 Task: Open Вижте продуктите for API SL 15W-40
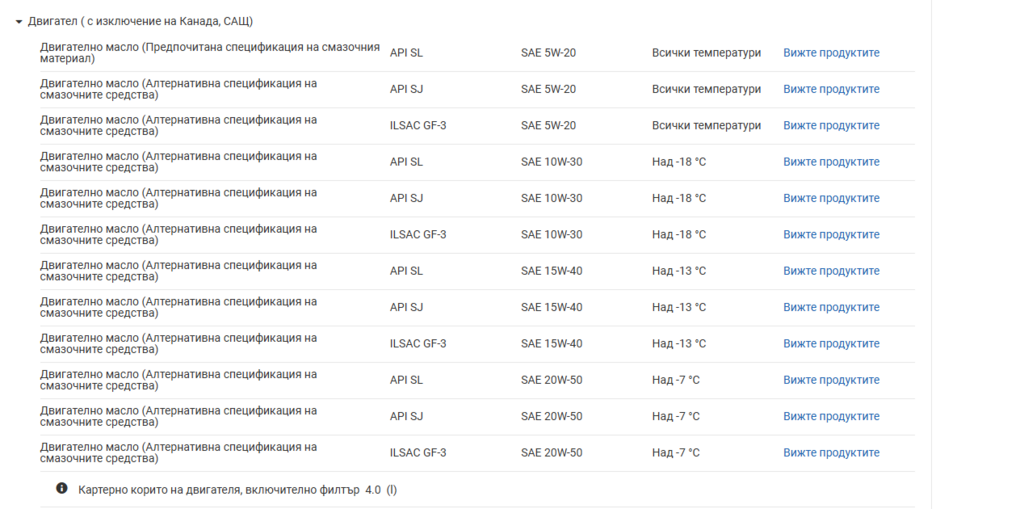pos(831,271)
